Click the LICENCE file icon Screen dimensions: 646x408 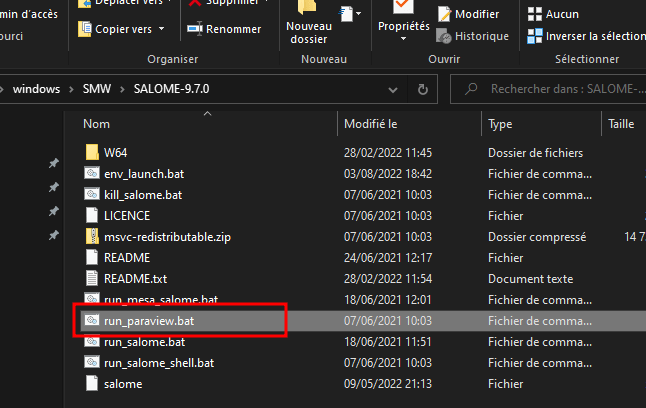pyautogui.click(x=92, y=215)
